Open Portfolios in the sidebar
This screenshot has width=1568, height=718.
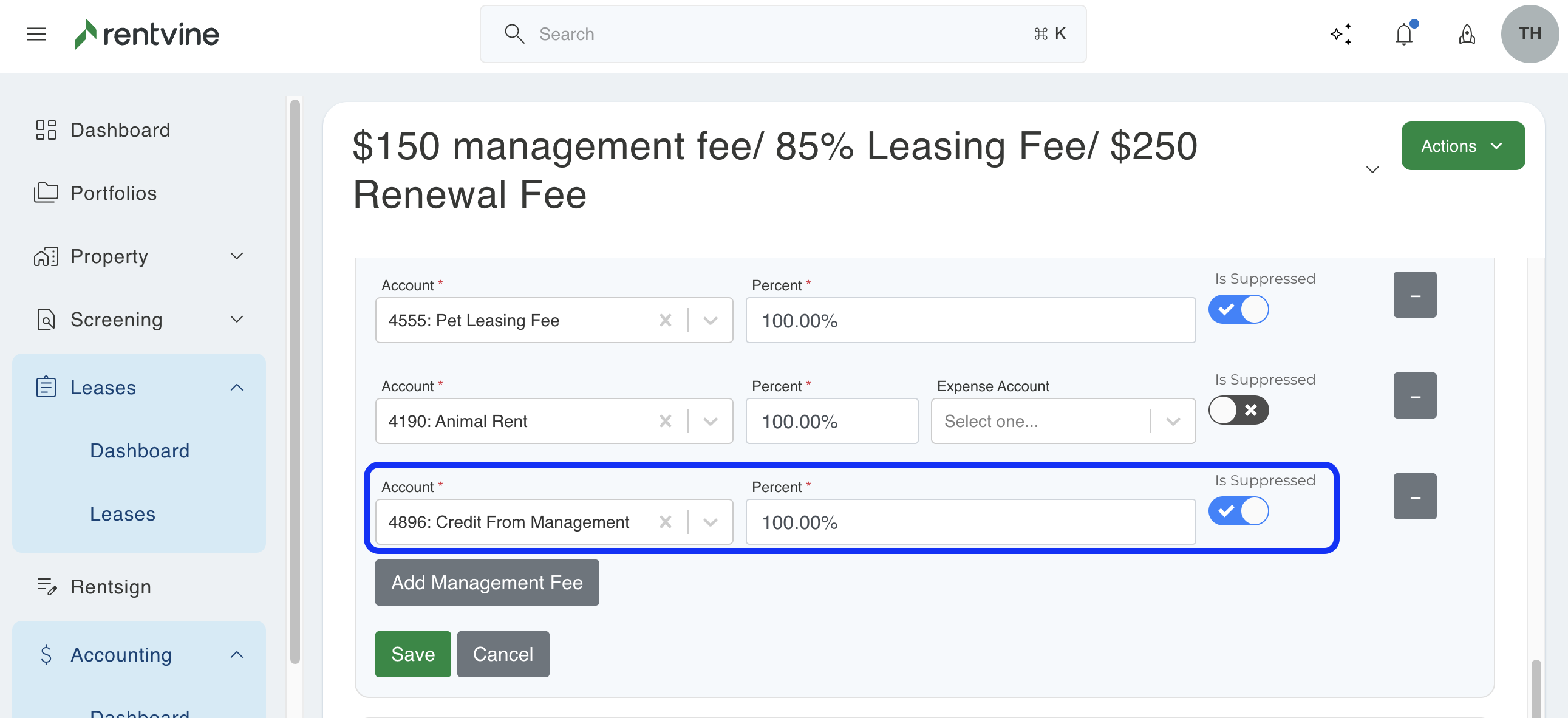coord(113,193)
